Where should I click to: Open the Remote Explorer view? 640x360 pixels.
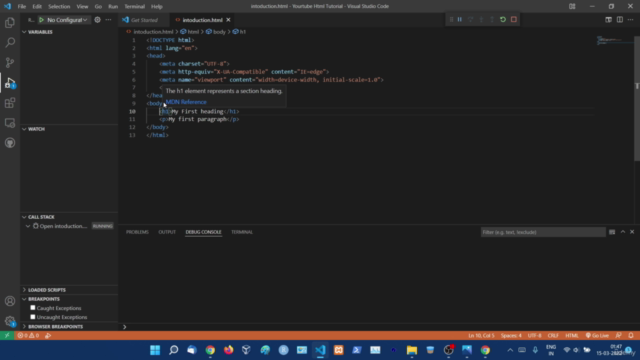click(x=10, y=123)
